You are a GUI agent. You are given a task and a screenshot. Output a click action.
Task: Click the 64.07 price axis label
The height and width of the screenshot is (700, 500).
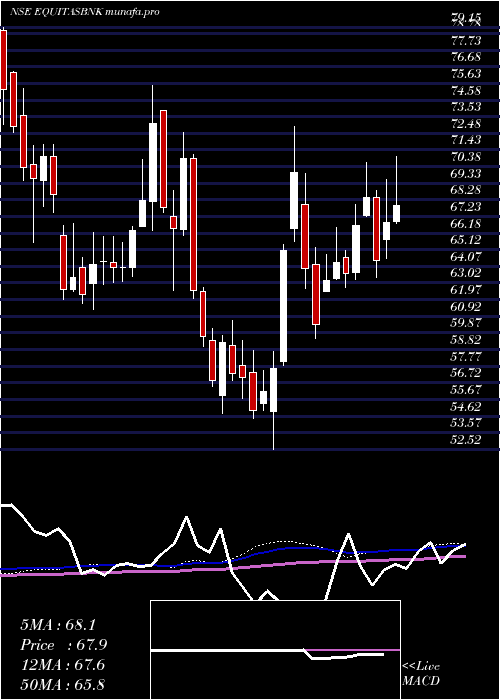[x=466, y=257]
